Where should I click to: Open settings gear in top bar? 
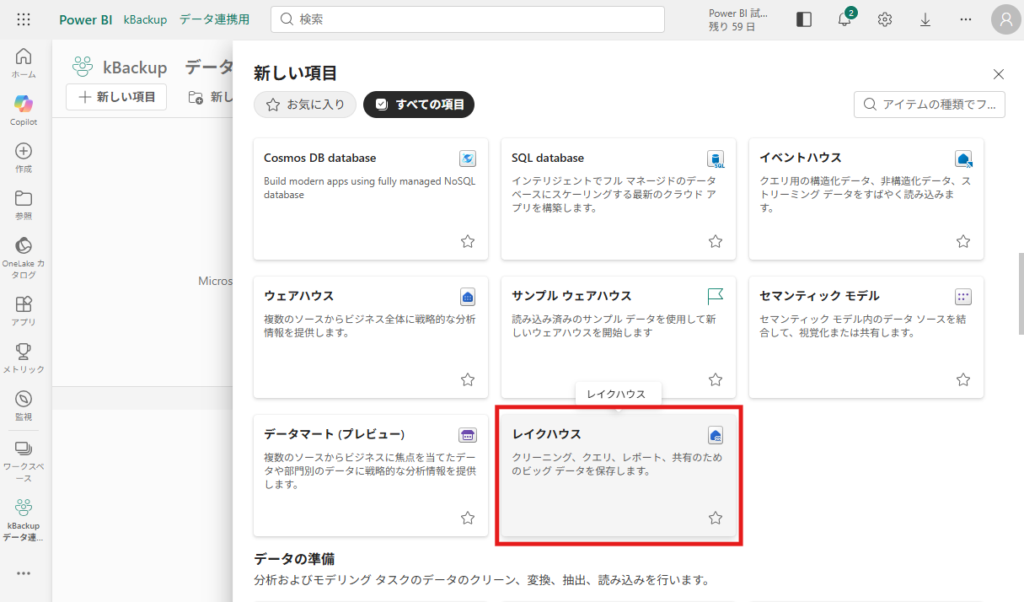click(x=884, y=19)
